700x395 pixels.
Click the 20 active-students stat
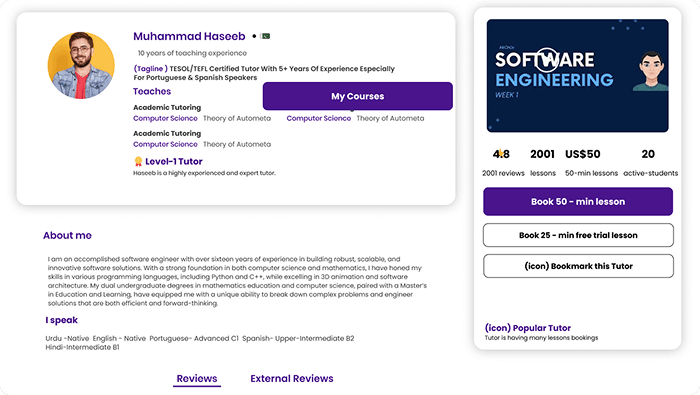[x=650, y=163]
